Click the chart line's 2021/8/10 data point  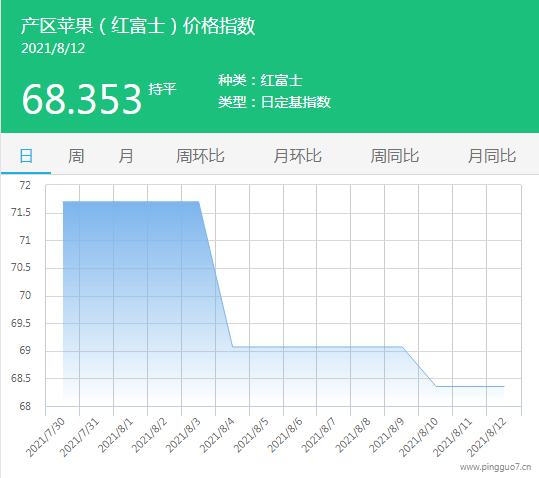click(437, 386)
